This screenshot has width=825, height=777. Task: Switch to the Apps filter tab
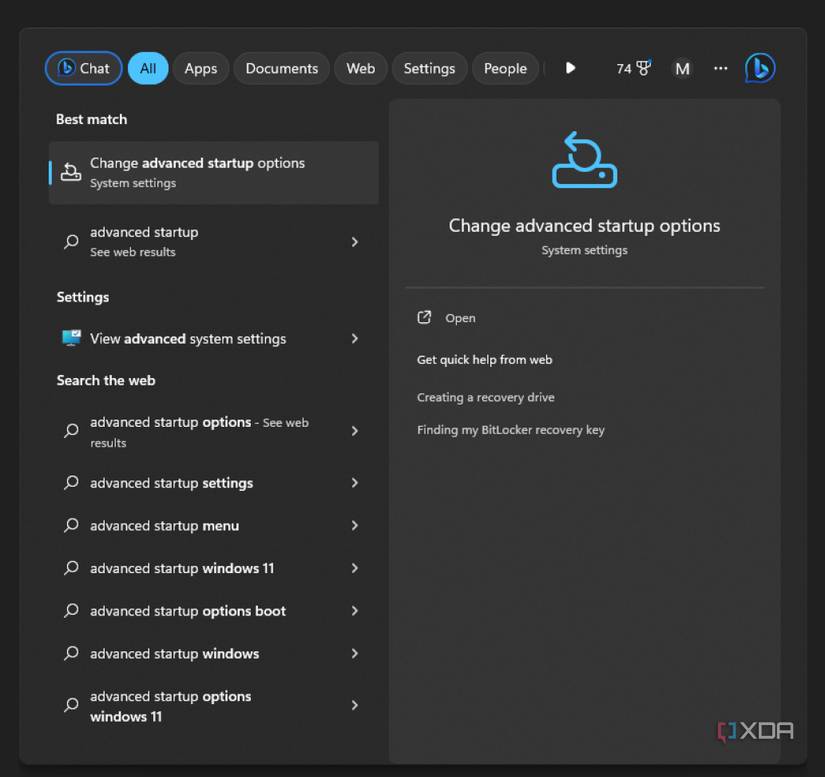coord(201,68)
